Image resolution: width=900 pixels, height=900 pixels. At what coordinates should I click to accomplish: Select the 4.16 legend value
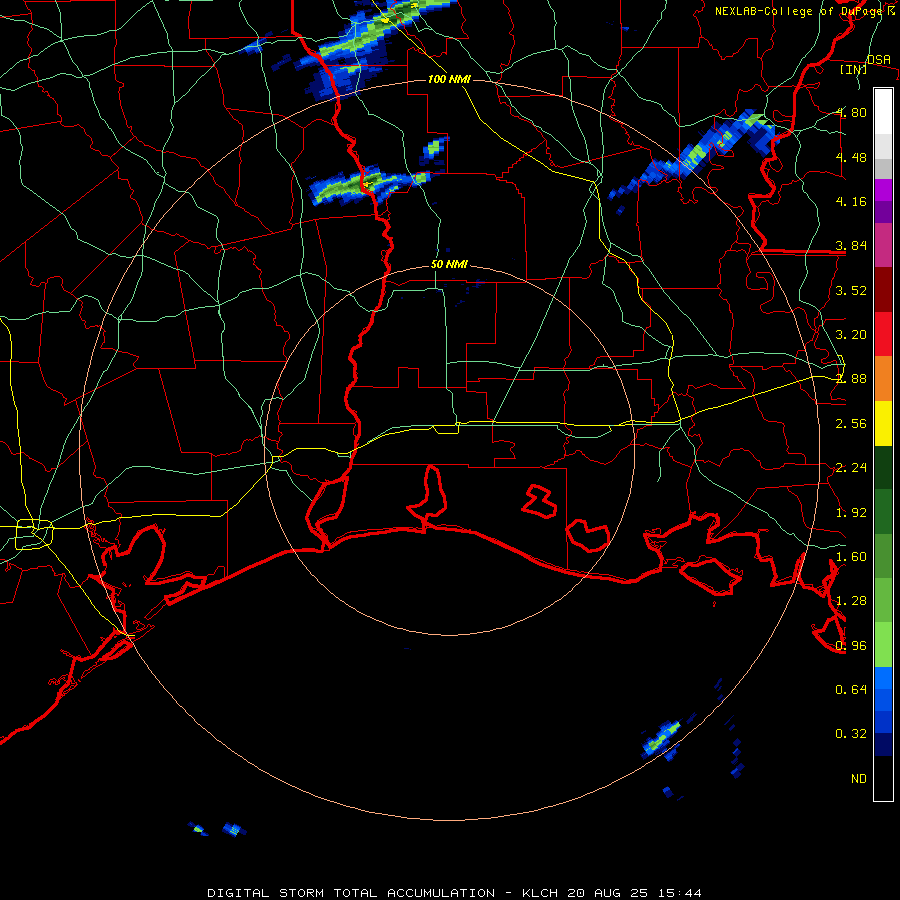pyautogui.click(x=851, y=201)
